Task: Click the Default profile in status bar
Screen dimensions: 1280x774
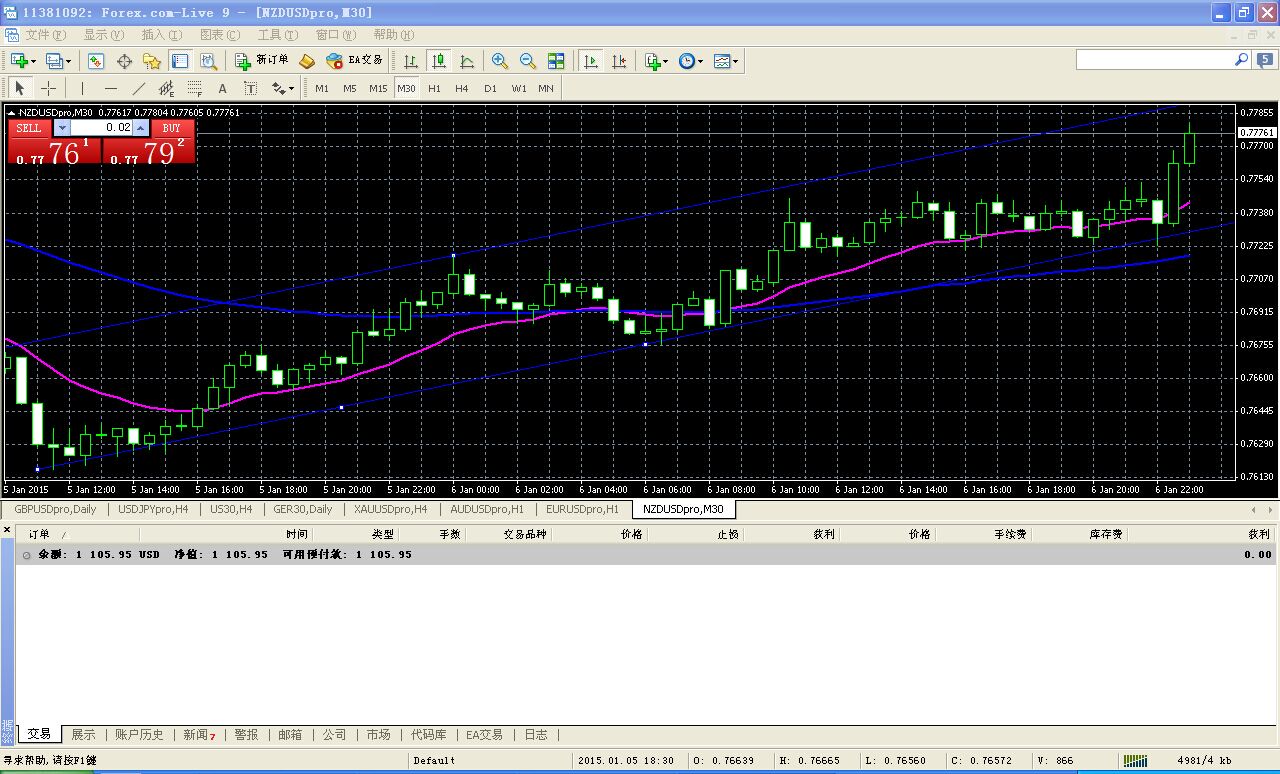Action: 435,761
